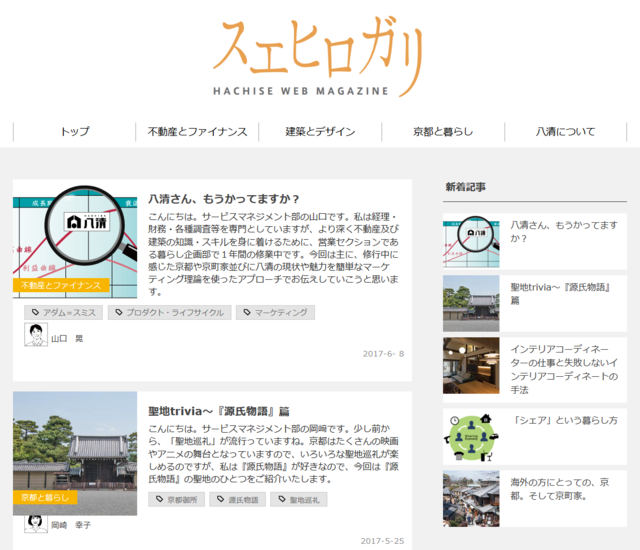Open the トップ menu item

(75, 132)
